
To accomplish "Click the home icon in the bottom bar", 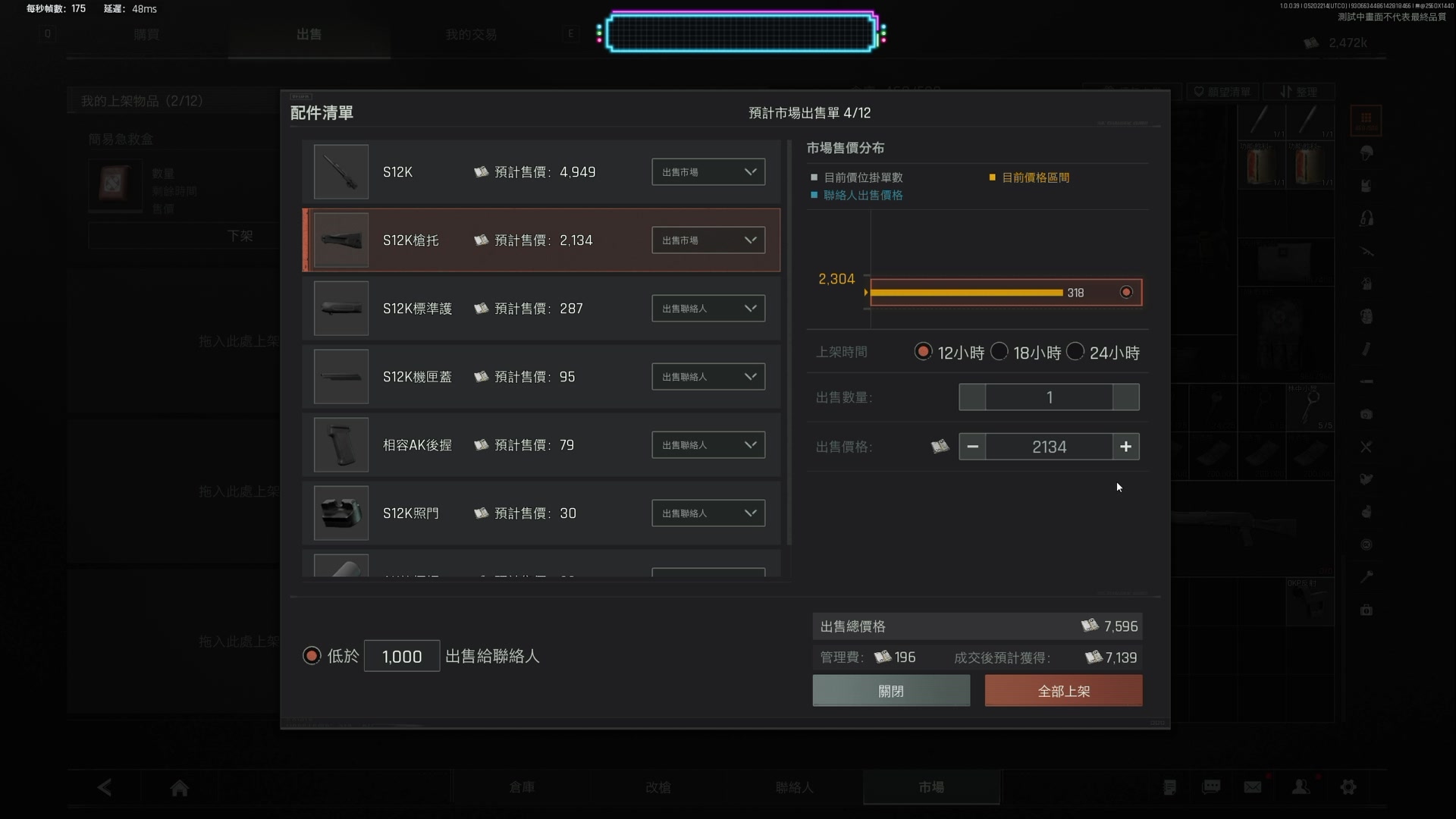I will tap(180, 787).
